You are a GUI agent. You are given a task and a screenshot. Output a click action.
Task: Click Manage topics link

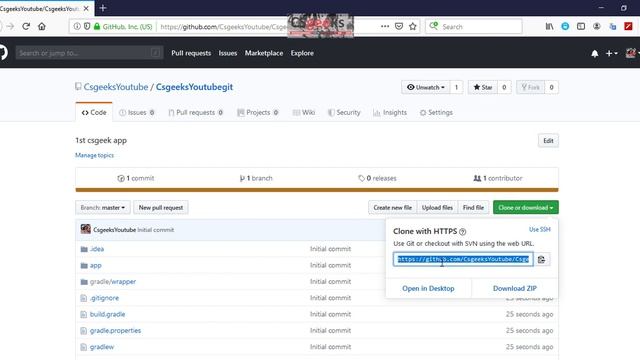pos(94,156)
